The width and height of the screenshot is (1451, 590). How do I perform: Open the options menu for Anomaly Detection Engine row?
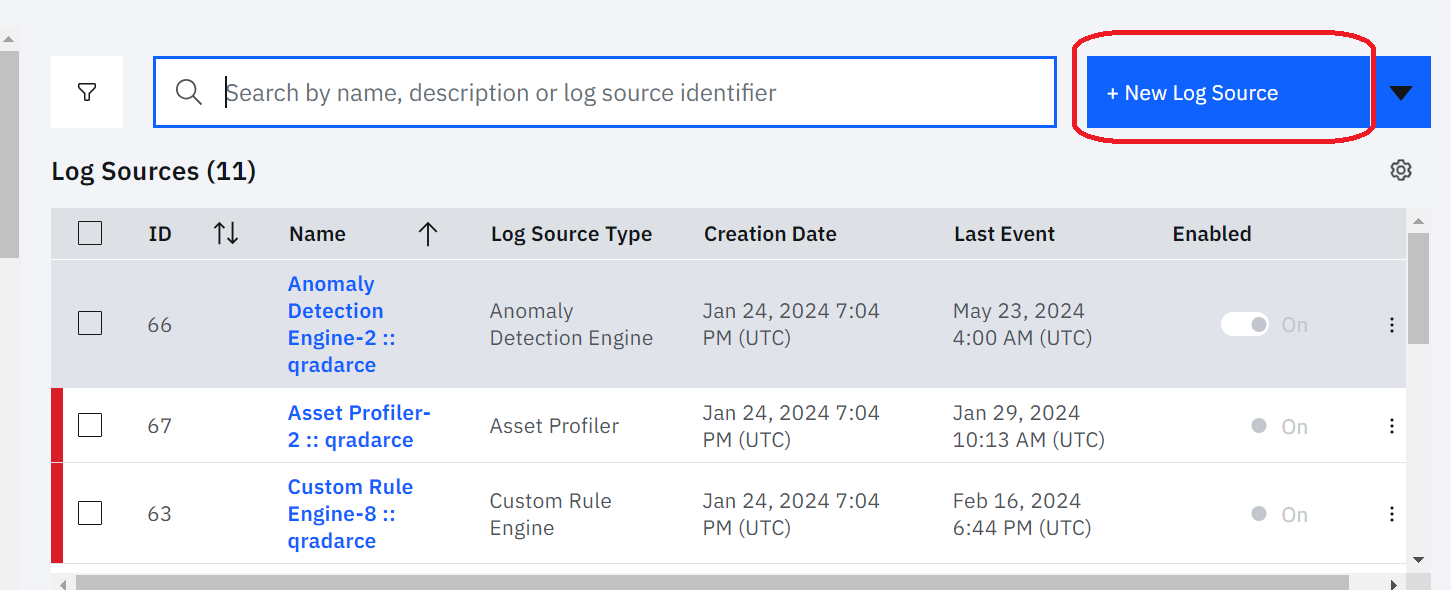(1391, 325)
